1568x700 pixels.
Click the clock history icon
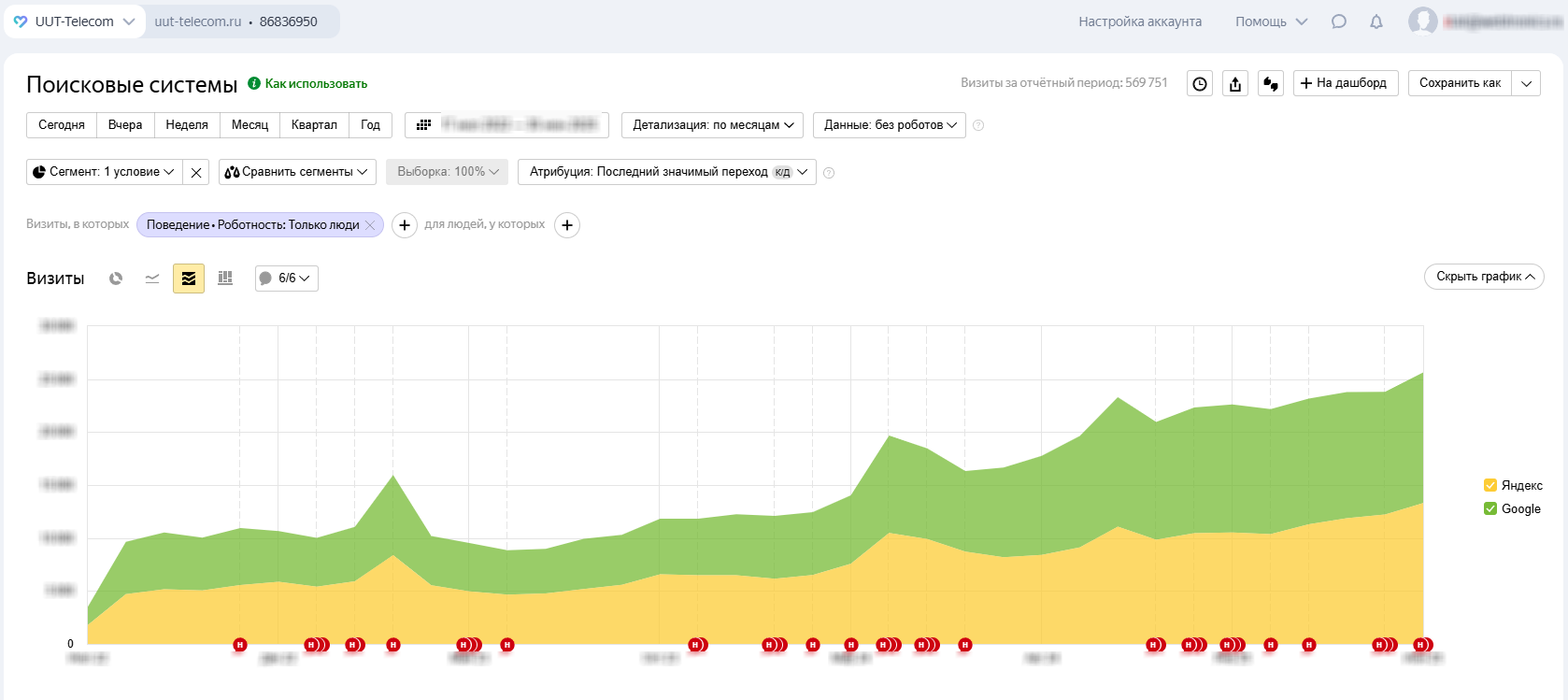pyautogui.click(x=1200, y=84)
